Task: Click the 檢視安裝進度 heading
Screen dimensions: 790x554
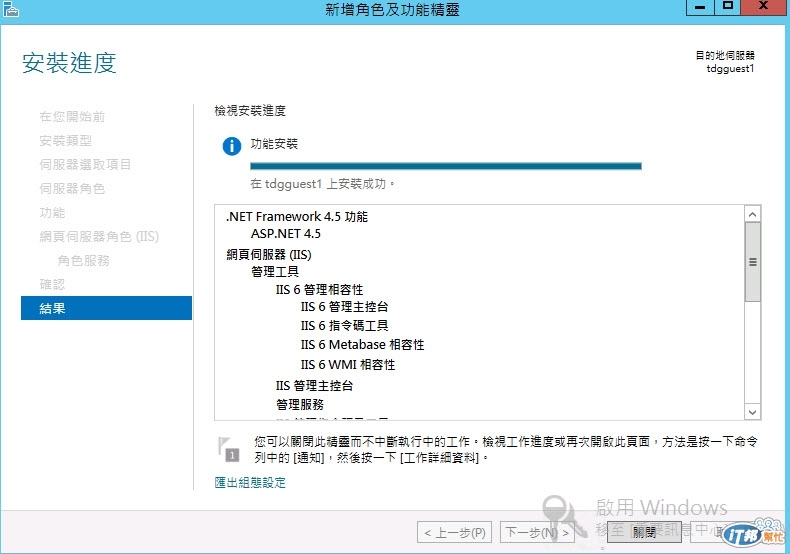Action: pos(250,110)
